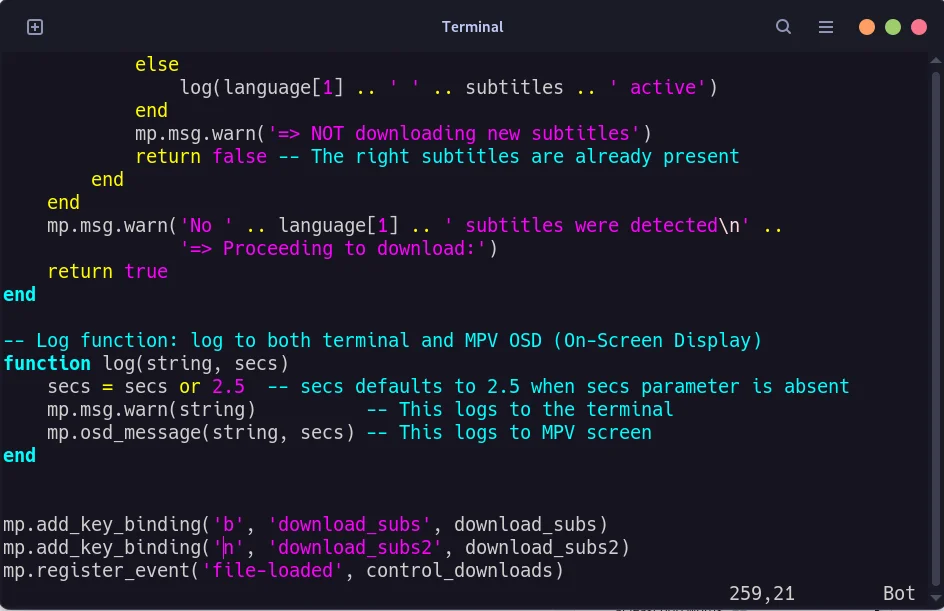The width and height of the screenshot is (944, 611).
Task: Click the 'b' key binding string
Action: click(x=229, y=524)
